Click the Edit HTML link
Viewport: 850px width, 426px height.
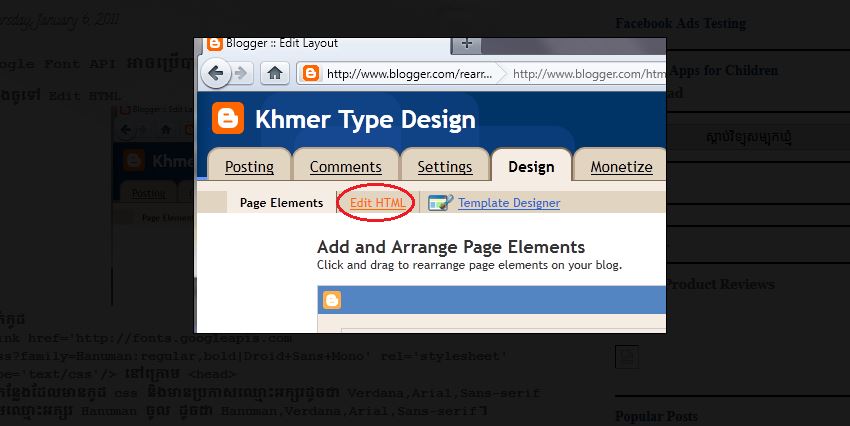click(377, 203)
